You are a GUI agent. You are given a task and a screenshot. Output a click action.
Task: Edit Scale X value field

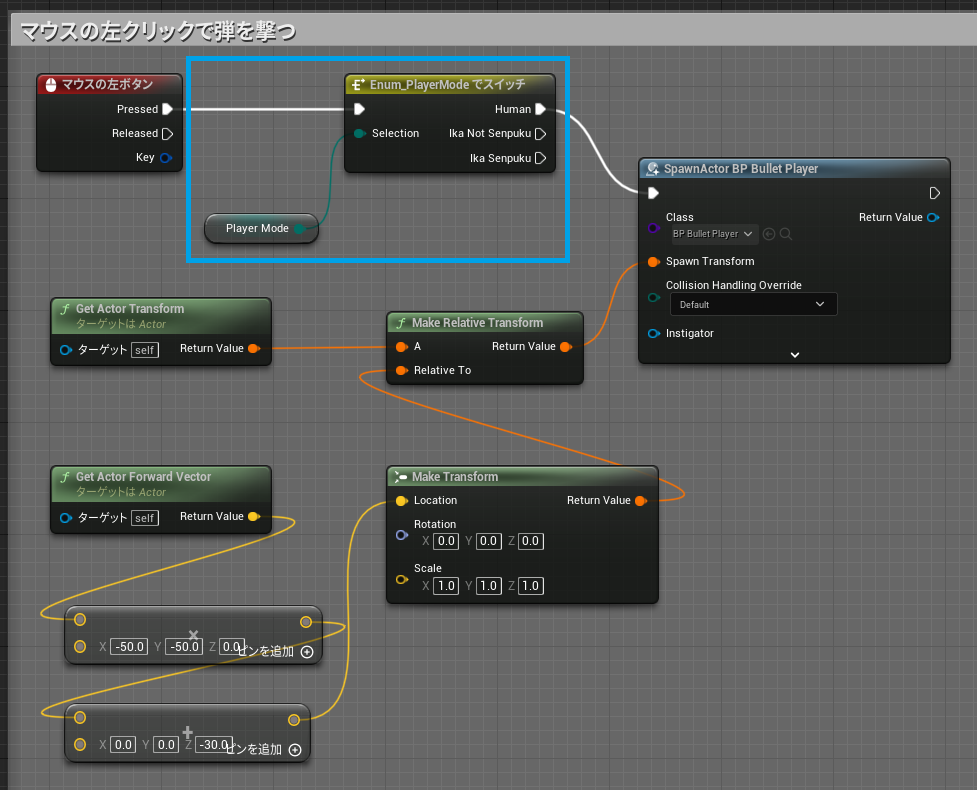pos(446,586)
